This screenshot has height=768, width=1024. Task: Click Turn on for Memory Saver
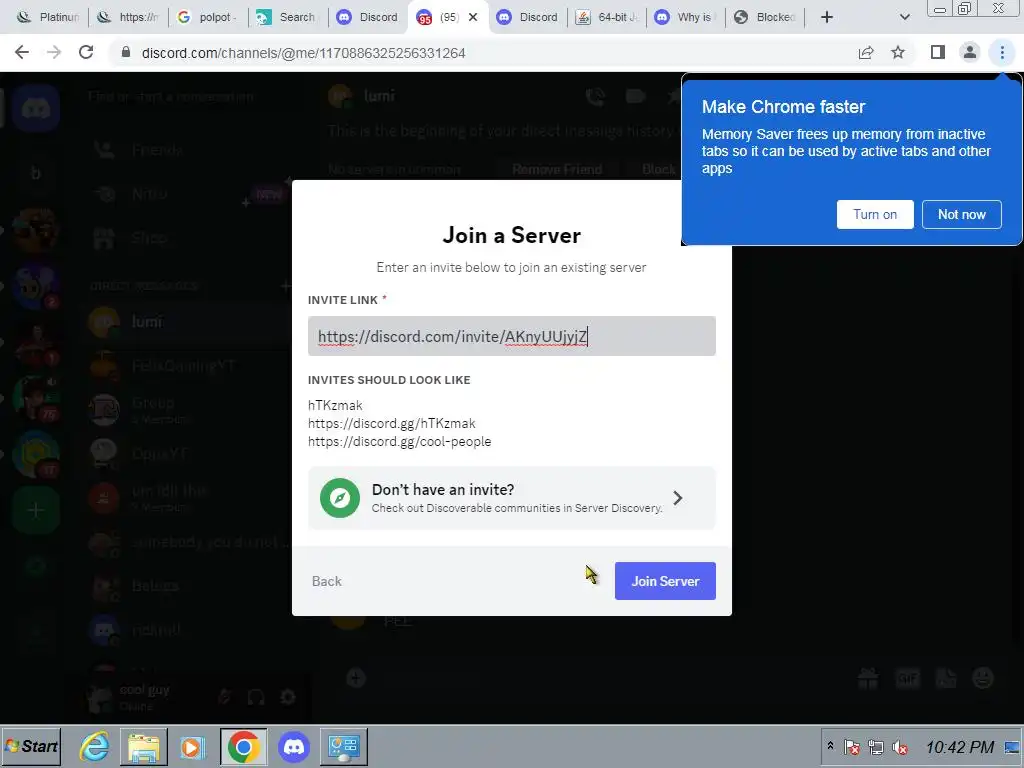point(874,214)
